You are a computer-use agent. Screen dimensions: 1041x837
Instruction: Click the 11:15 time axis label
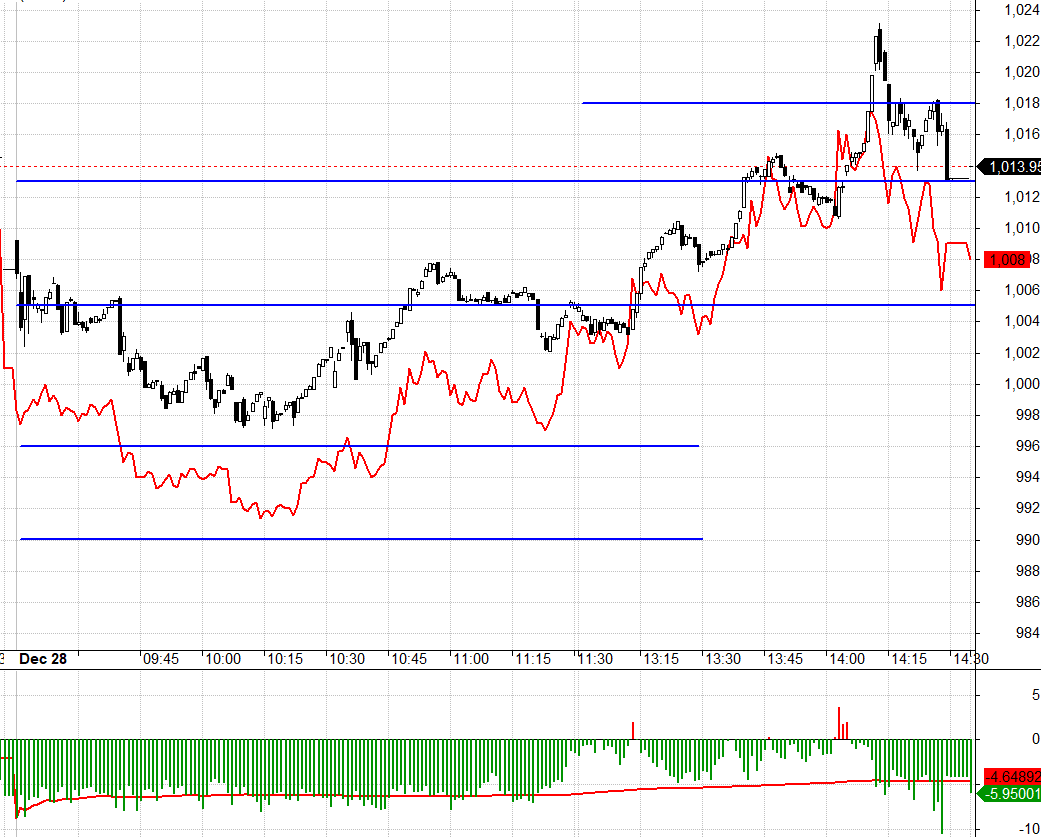(533, 659)
